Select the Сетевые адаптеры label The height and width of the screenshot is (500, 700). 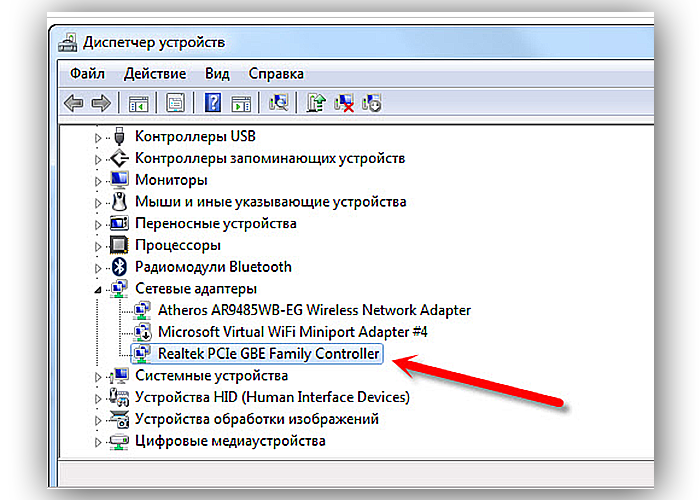tap(196, 289)
